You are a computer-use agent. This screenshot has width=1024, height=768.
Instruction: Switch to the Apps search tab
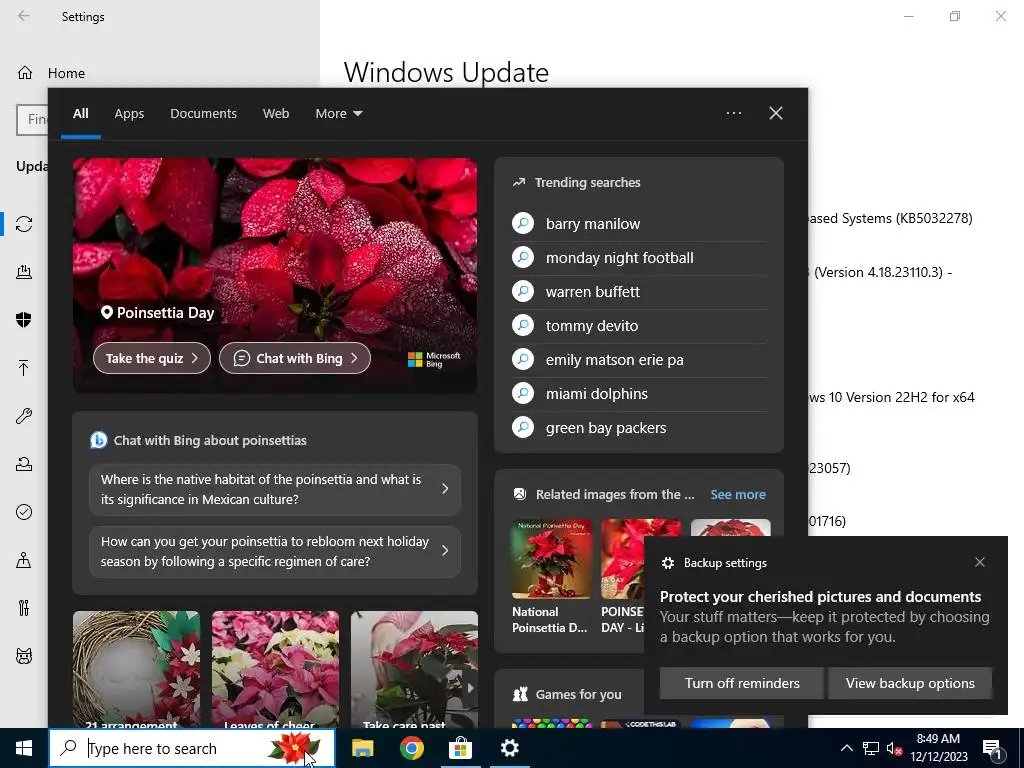pyautogui.click(x=129, y=114)
